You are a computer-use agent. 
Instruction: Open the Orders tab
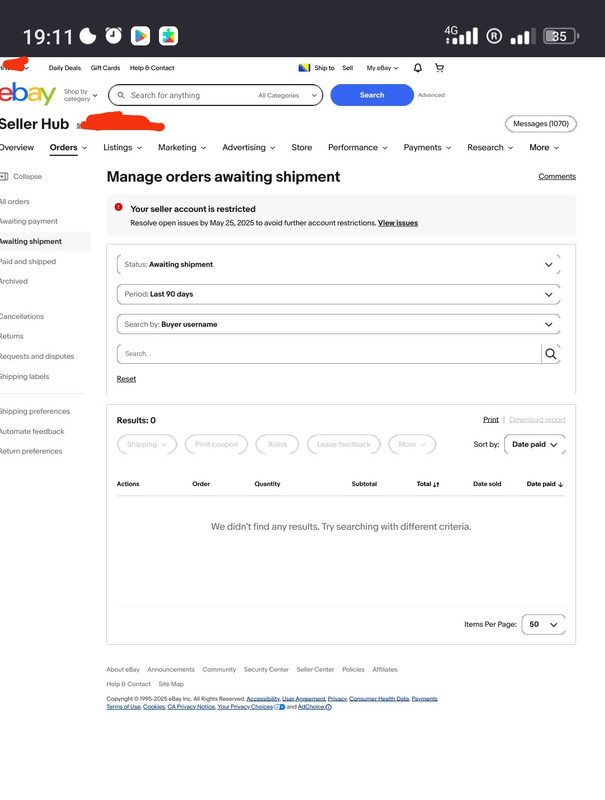pos(68,147)
